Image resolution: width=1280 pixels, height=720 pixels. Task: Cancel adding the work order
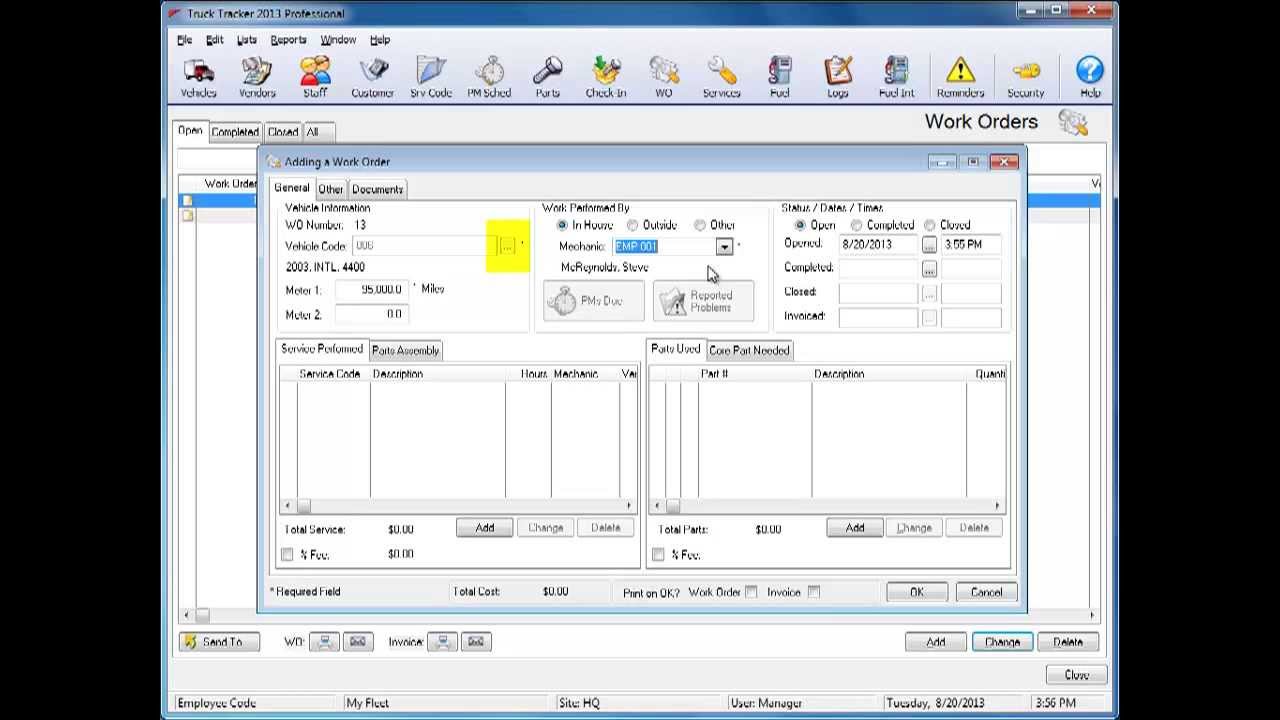(x=986, y=592)
